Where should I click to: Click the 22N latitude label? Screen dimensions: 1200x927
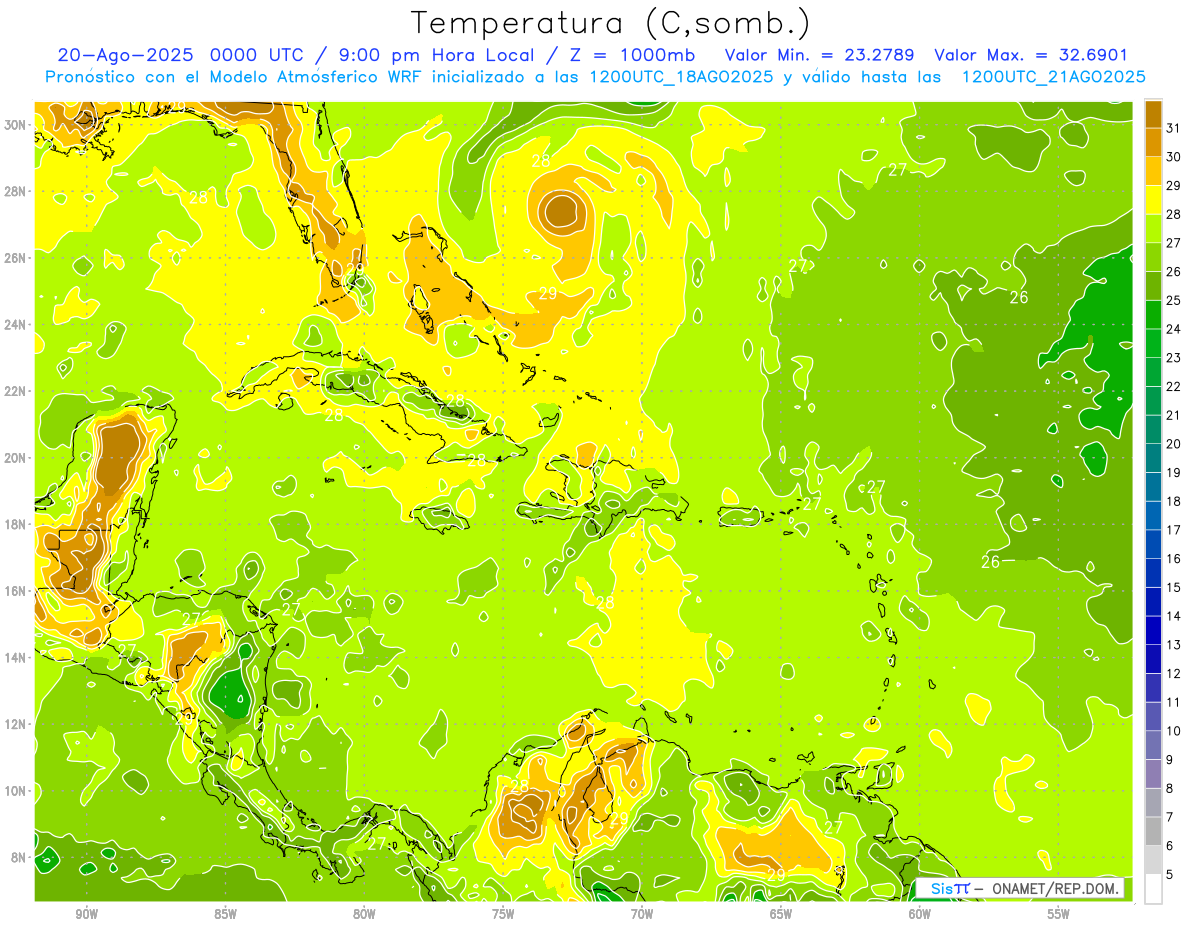[x=16, y=391]
